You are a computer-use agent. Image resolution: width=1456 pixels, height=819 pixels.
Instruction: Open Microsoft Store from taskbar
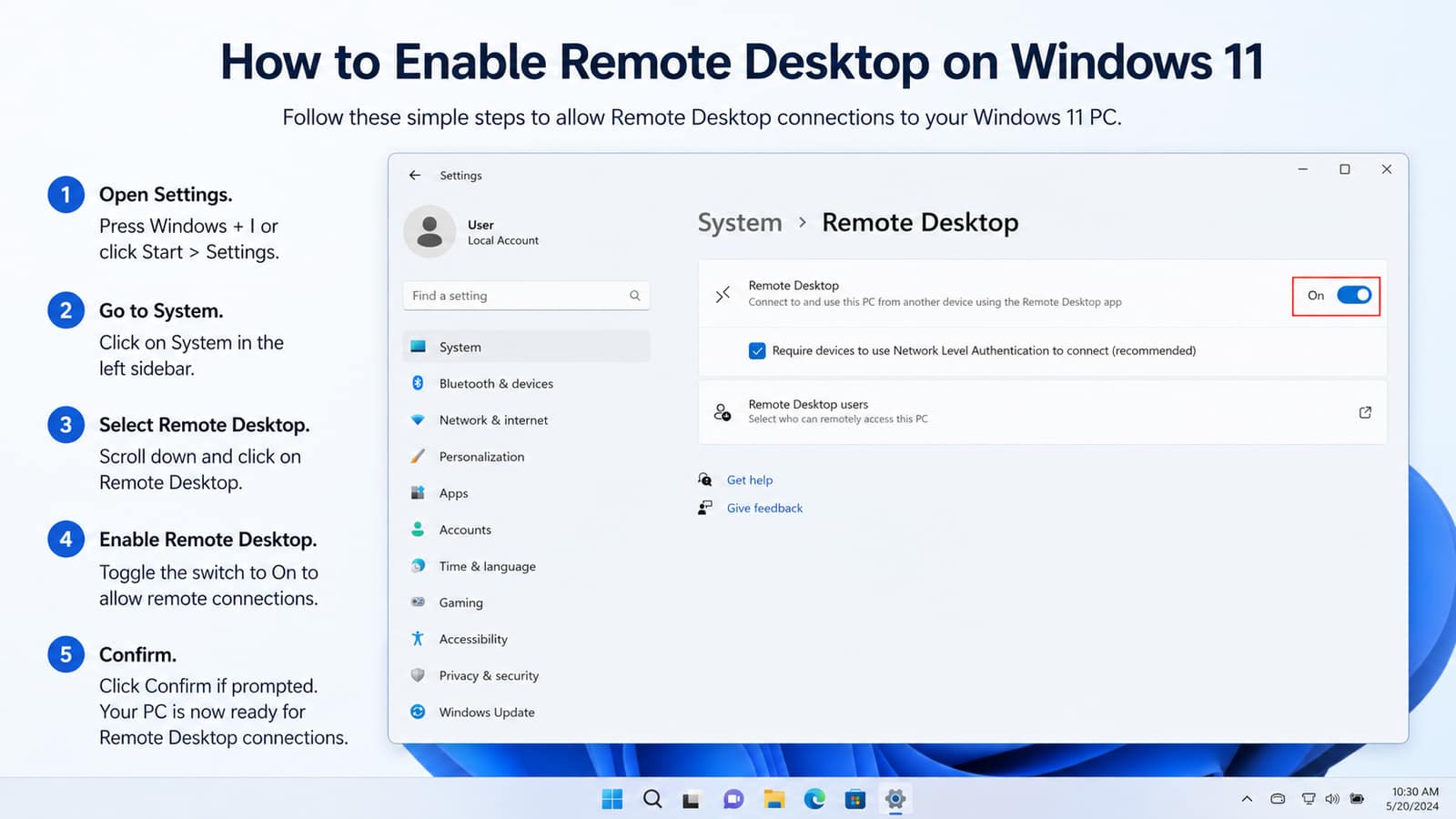[x=854, y=799]
